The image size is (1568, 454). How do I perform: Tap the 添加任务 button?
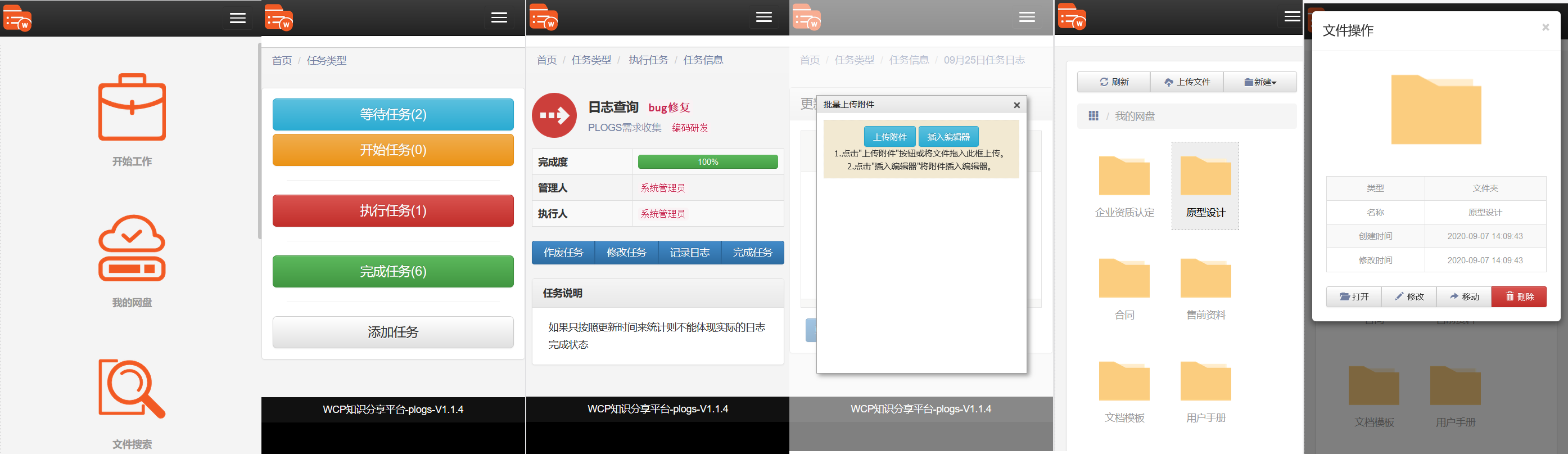pyautogui.click(x=393, y=332)
